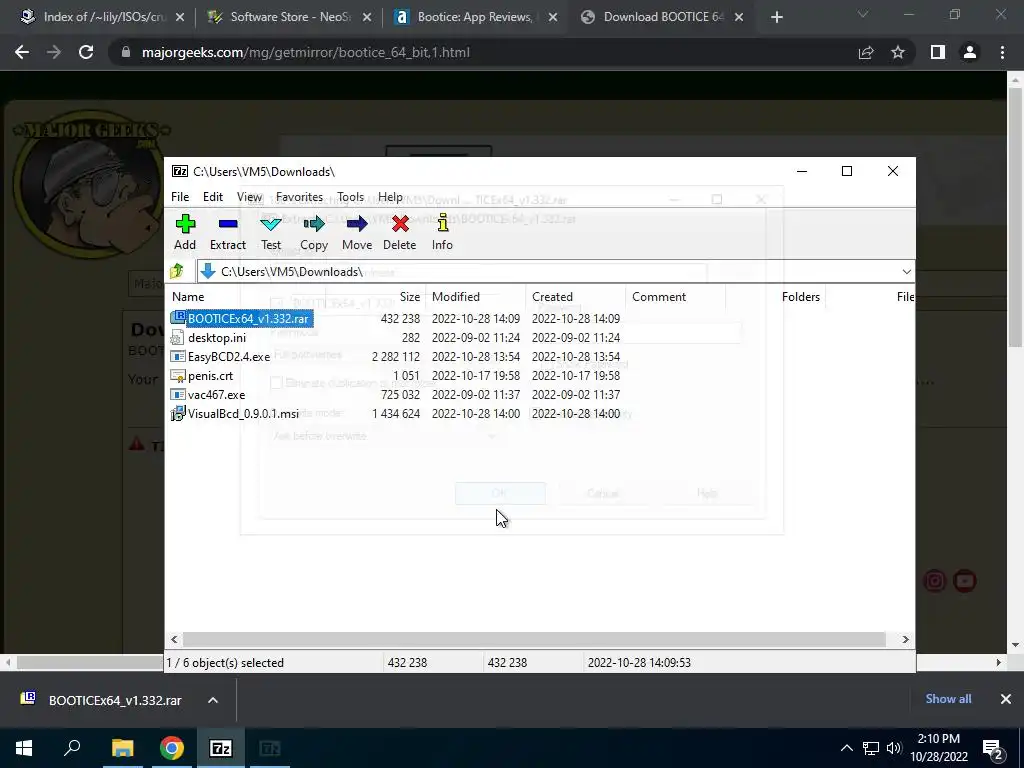Sort by Size column header
Screen dimensions: 1024x768
(x=409, y=296)
